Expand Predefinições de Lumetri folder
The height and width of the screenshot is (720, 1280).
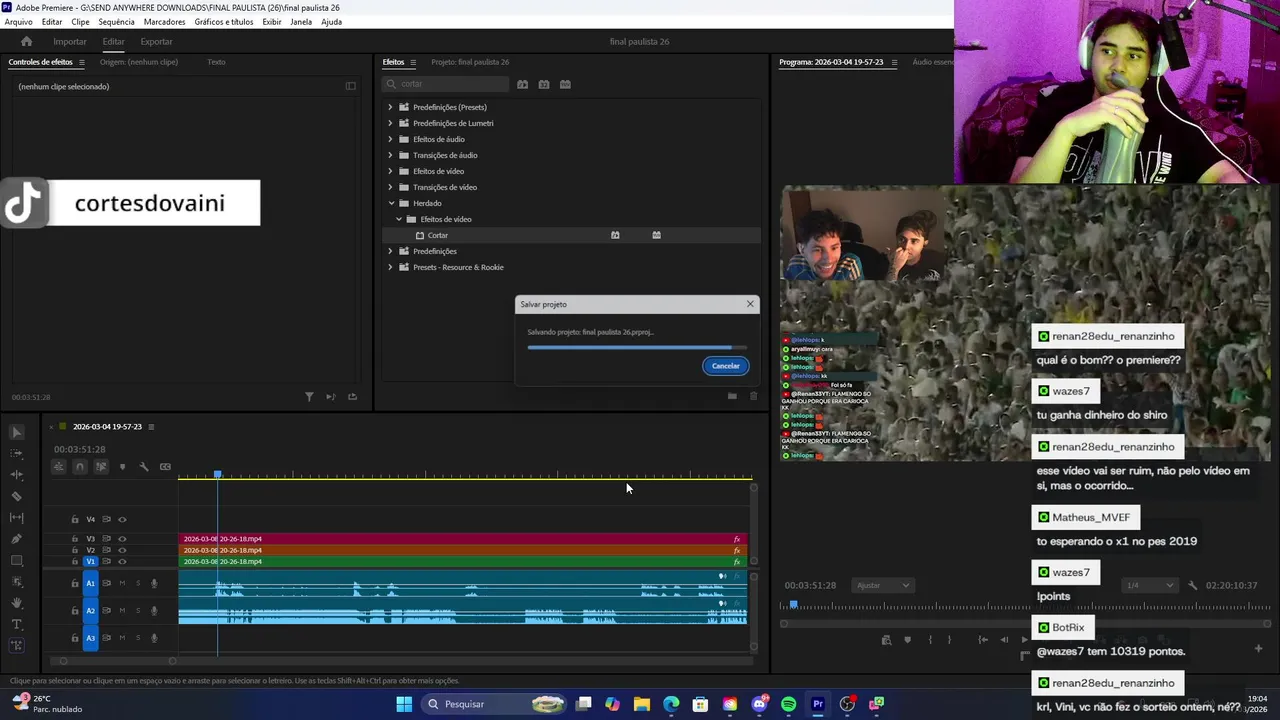(390, 123)
